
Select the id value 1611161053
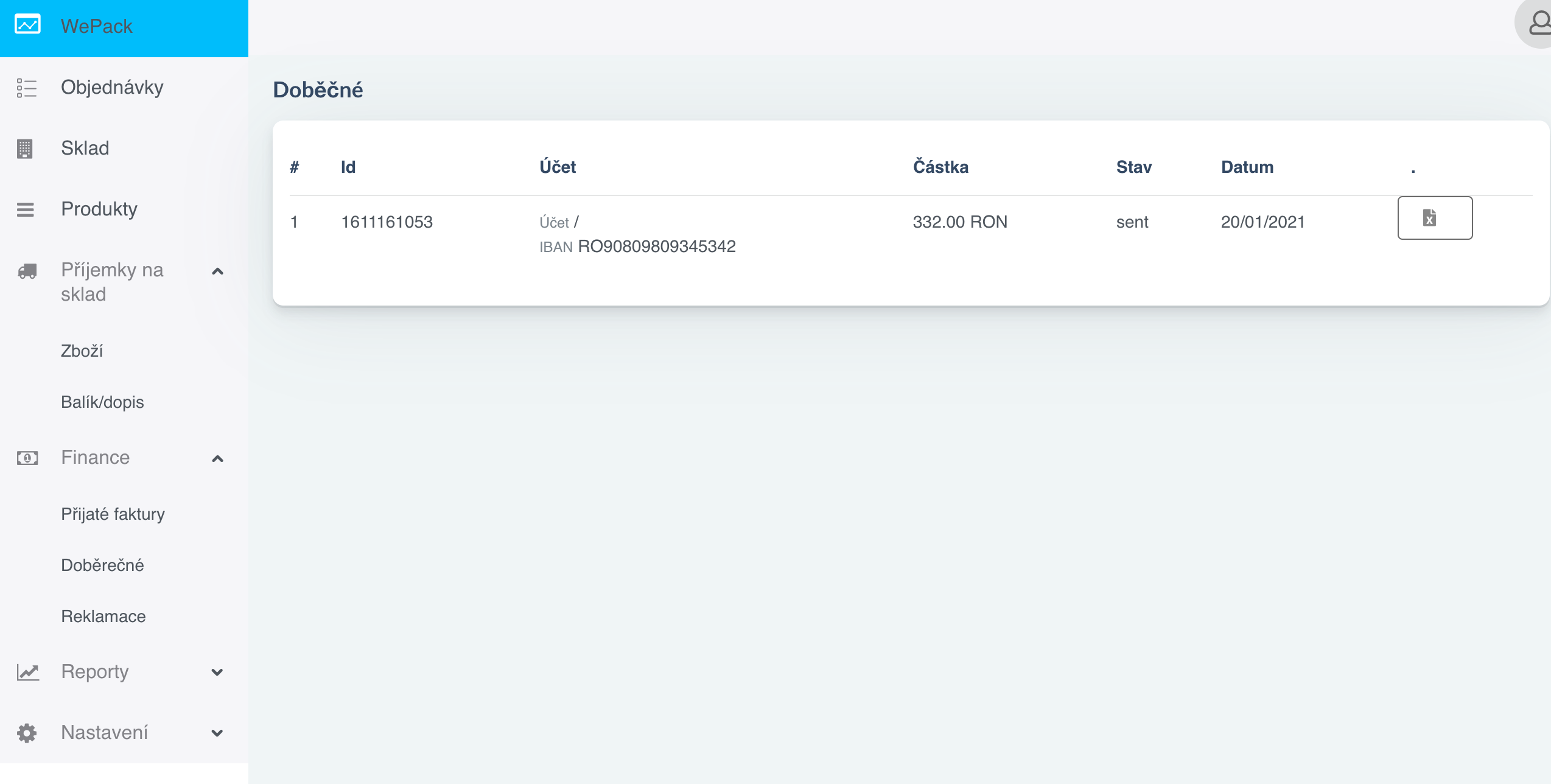coord(387,222)
